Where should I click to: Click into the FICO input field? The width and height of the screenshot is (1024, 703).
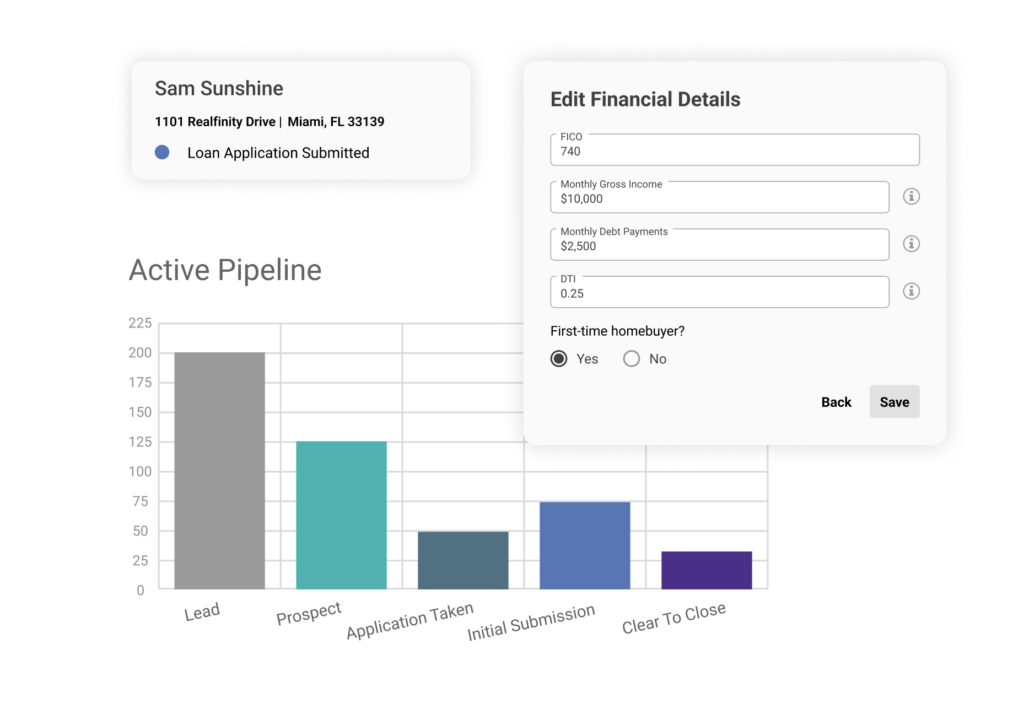click(x=735, y=150)
